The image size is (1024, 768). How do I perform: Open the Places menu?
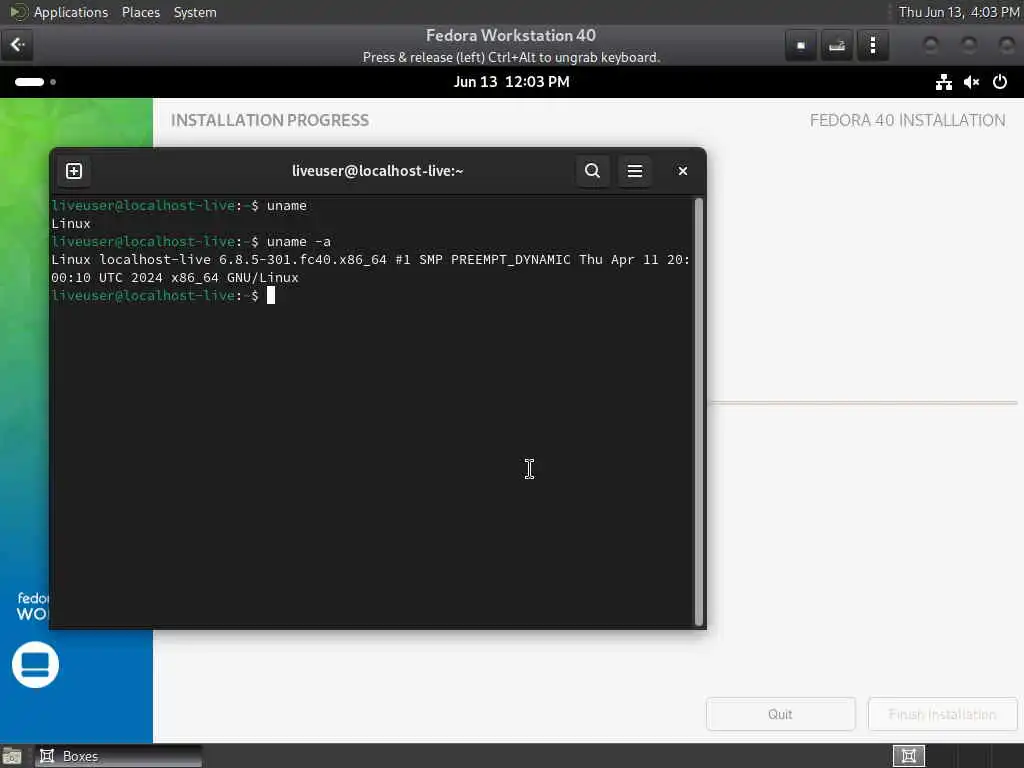(x=140, y=12)
